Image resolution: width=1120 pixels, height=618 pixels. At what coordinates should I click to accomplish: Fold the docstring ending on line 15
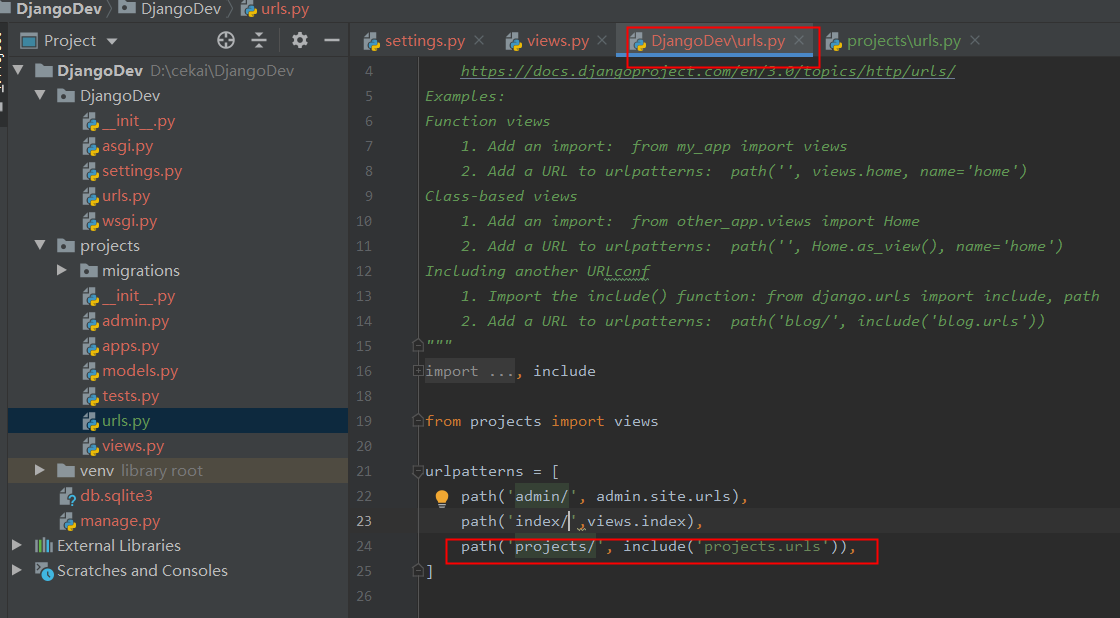(418, 346)
